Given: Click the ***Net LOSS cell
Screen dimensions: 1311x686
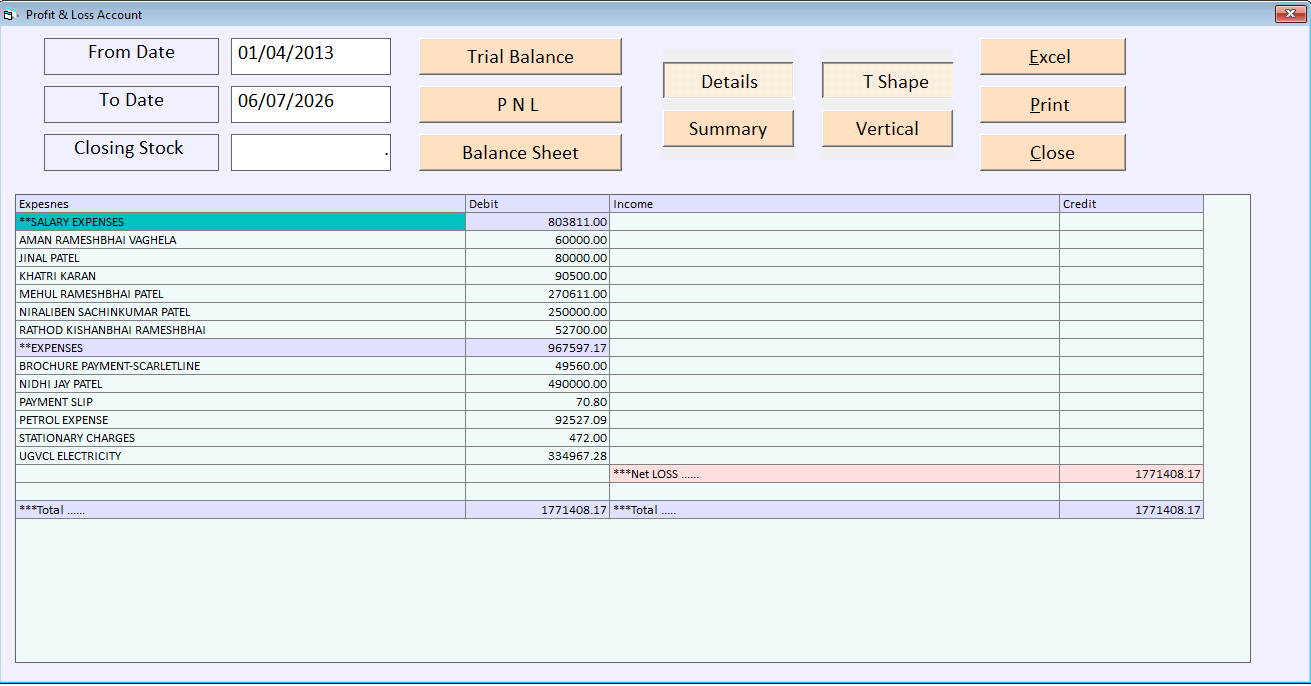Looking at the screenshot, I should 835,474.
